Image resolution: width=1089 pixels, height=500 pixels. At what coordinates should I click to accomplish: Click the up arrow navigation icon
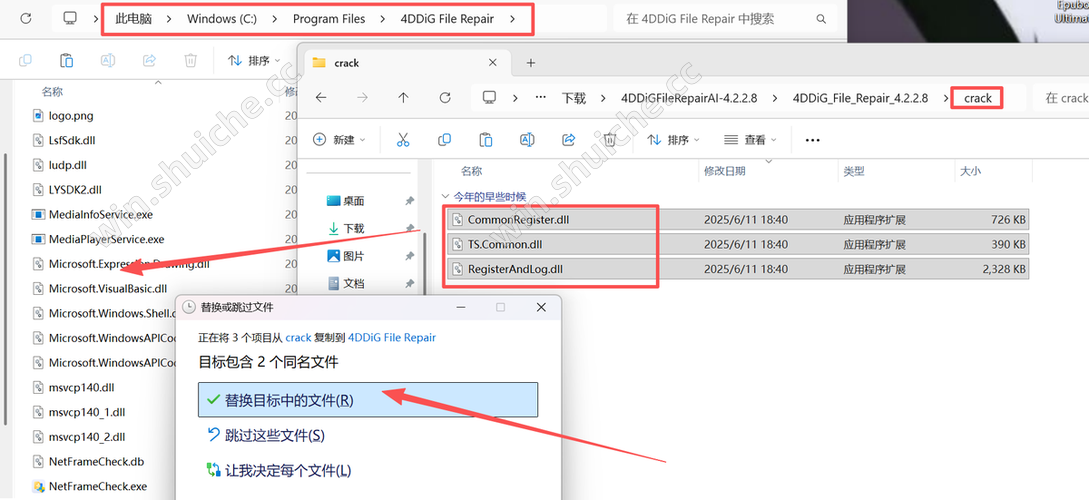tap(403, 98)
